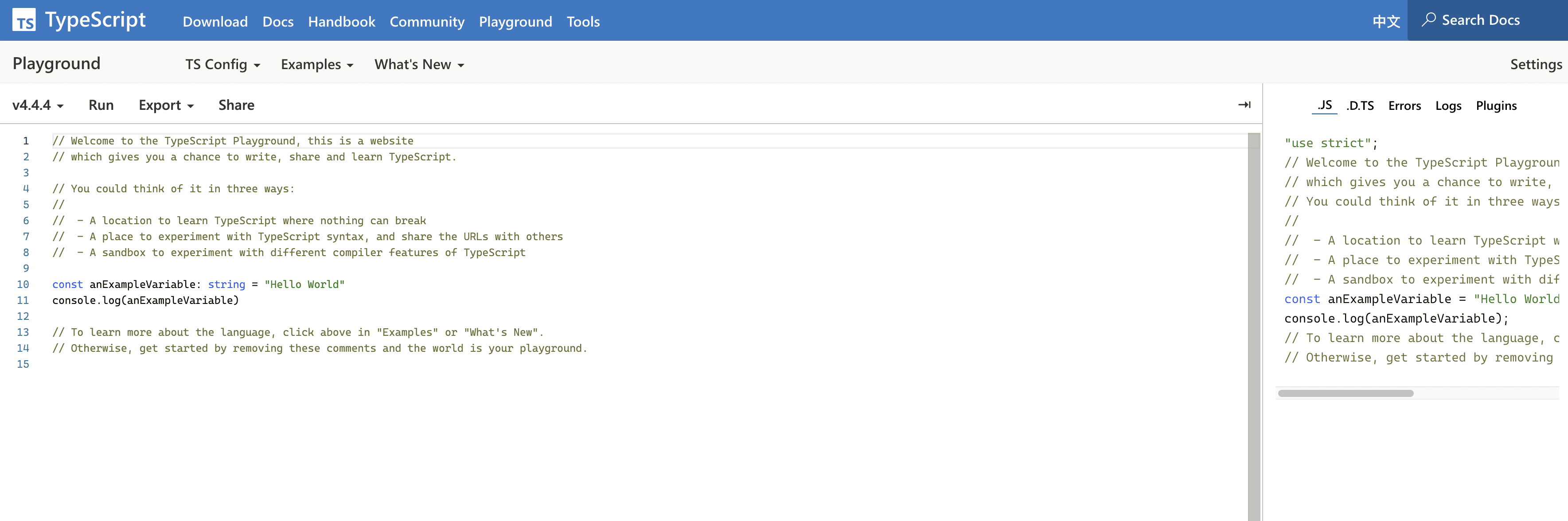
Task: Run the playground code
Action: tap(101, 105)
